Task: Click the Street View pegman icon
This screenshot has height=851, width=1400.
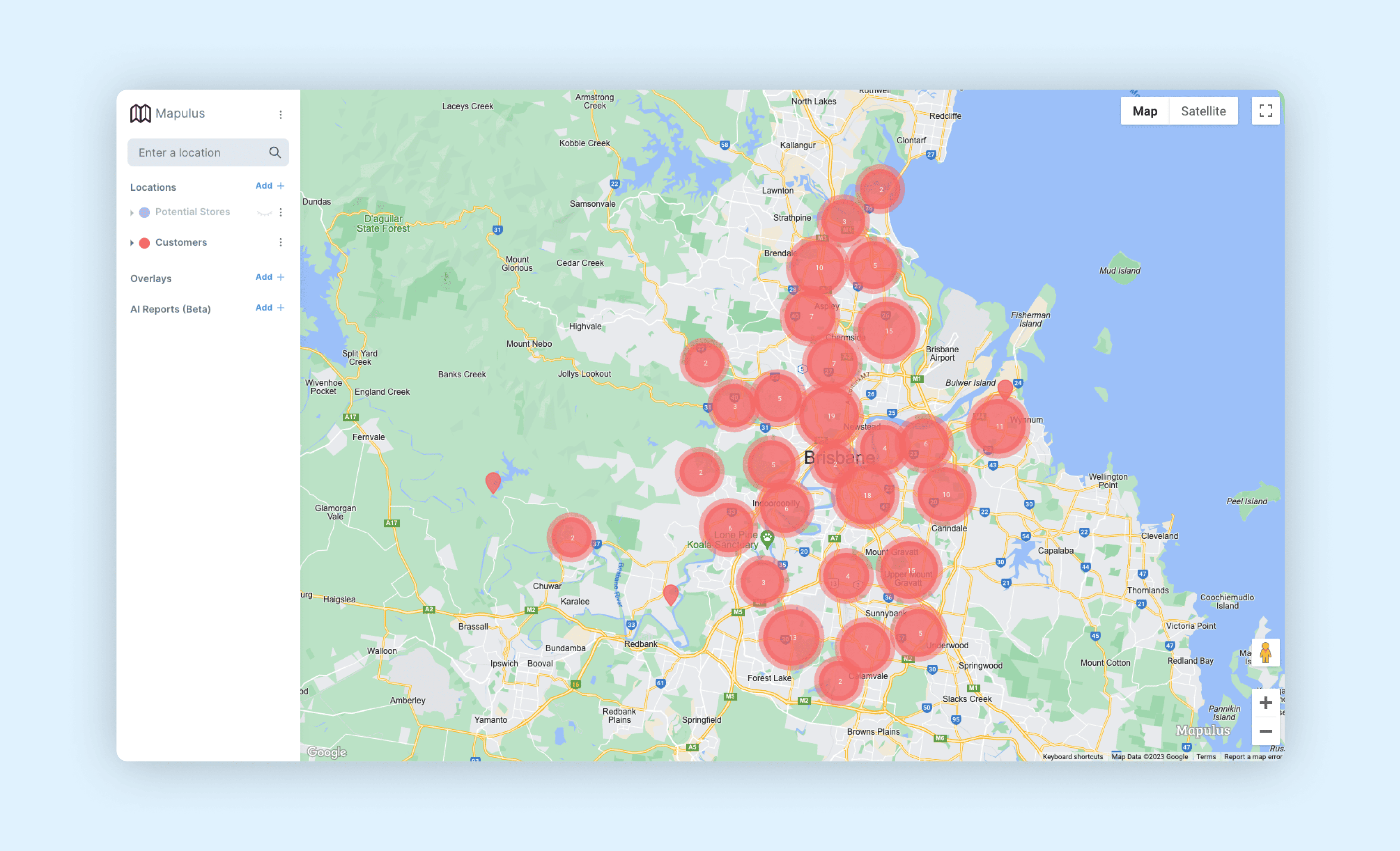Action: tap(1265, 652)
